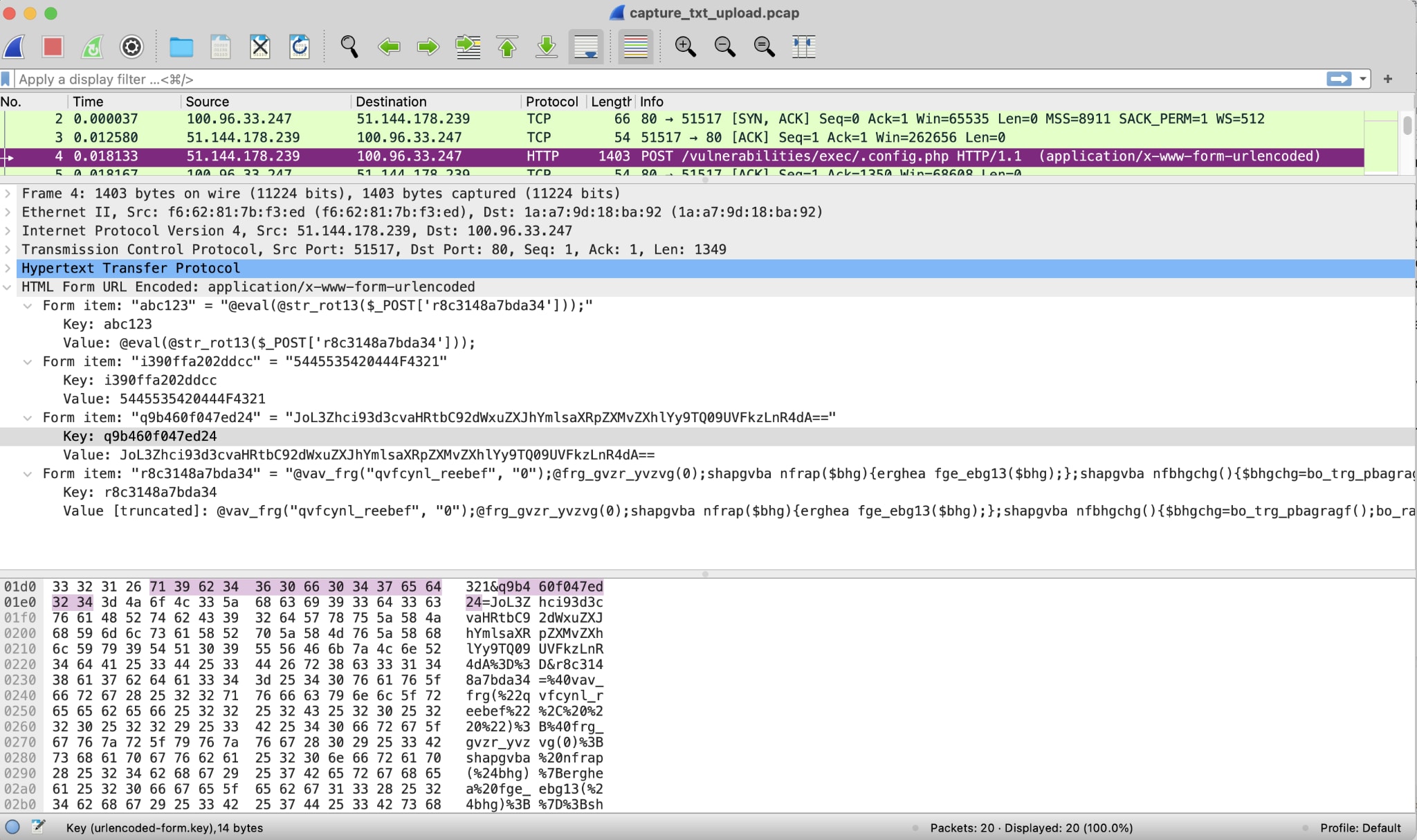Sort by Destination column header

coord(436,102)
